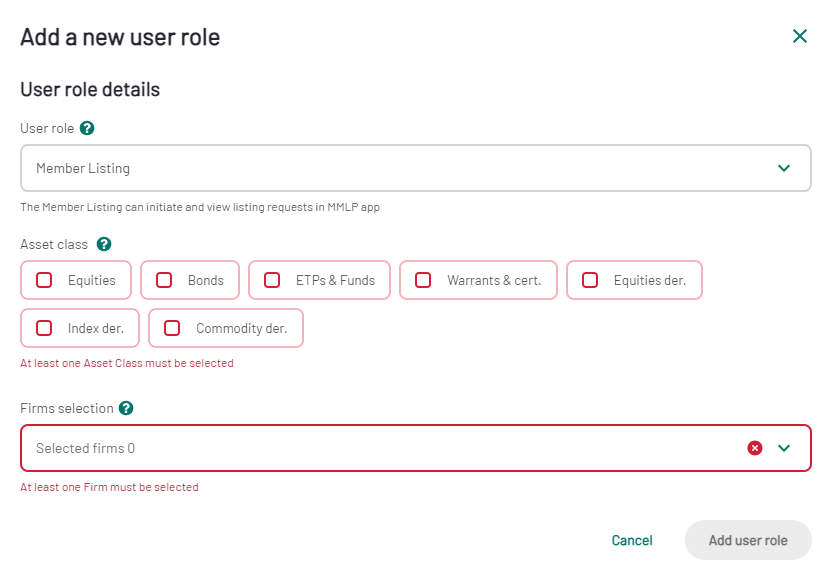Enable the Commodity der. asset class
This screenshot has height=580, width=831.
(x=172, y=328)
